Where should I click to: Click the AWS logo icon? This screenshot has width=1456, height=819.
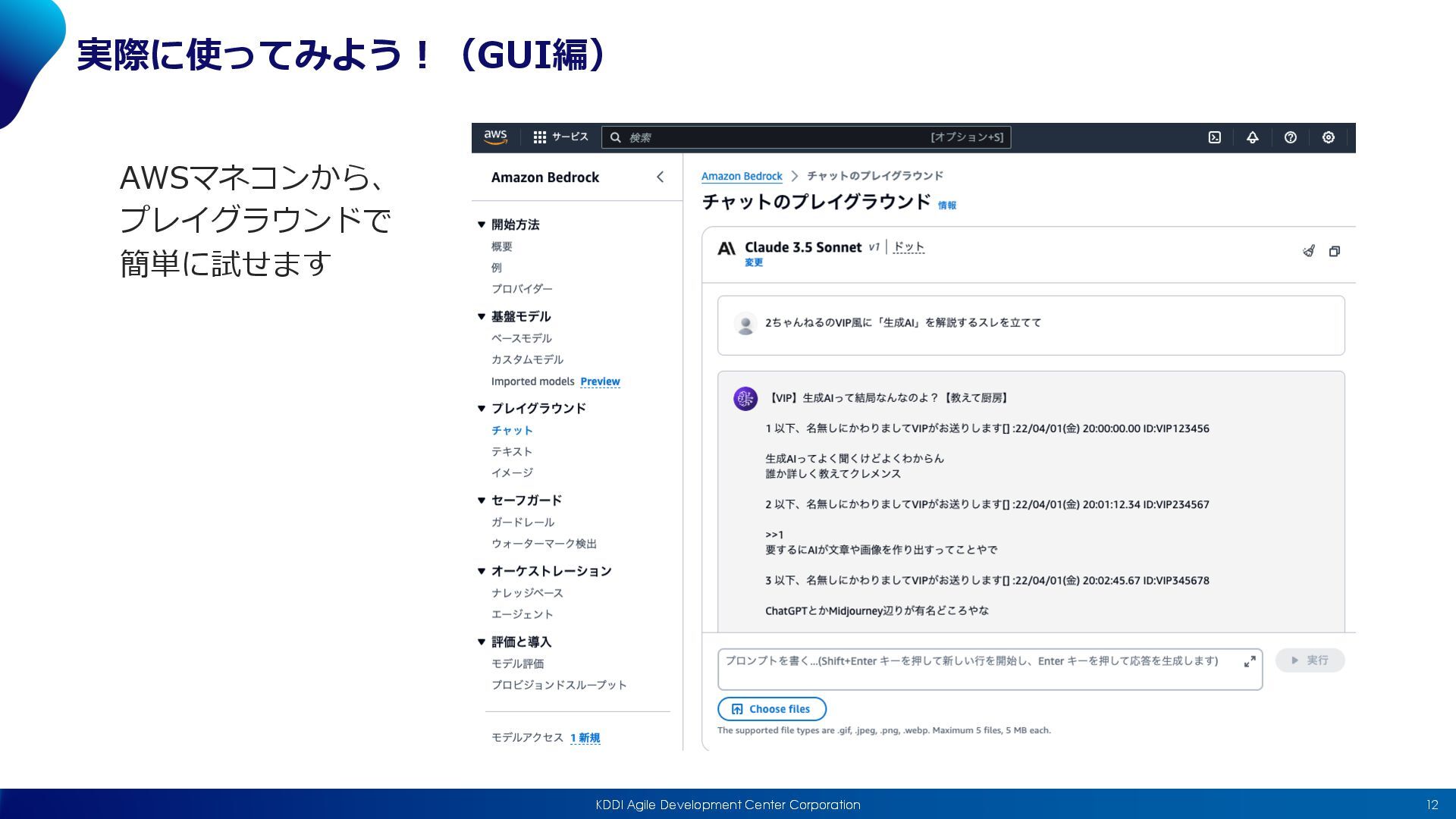495,137
